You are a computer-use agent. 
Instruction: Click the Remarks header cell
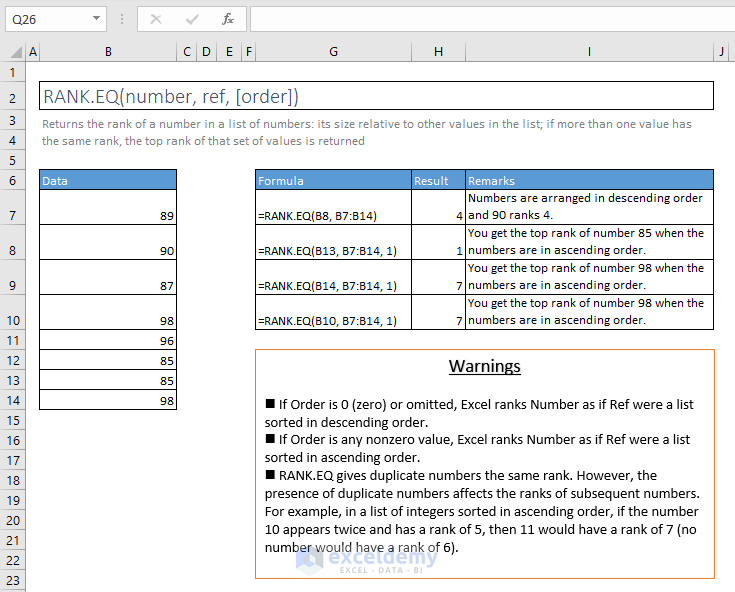click(589, 180)
